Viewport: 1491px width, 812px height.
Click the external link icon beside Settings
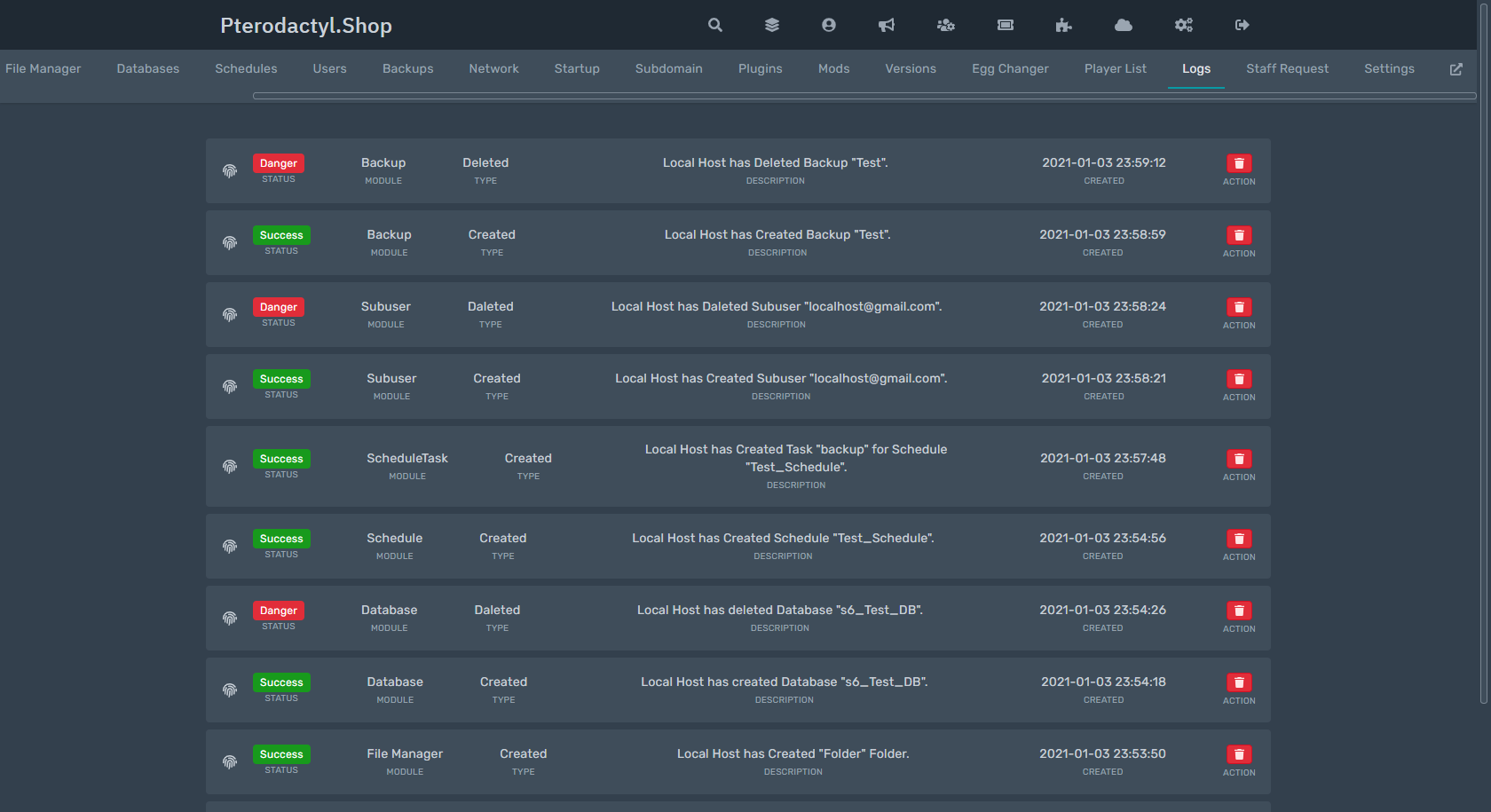(x=1456, y=69)
